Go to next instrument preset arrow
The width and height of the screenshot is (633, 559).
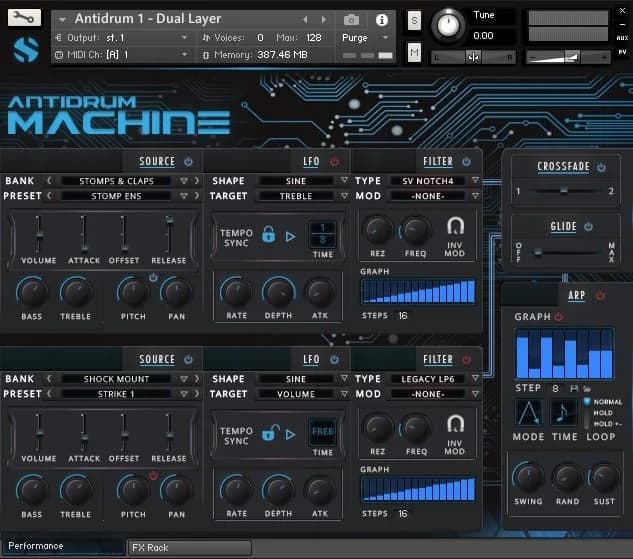[x=323, y=19]
